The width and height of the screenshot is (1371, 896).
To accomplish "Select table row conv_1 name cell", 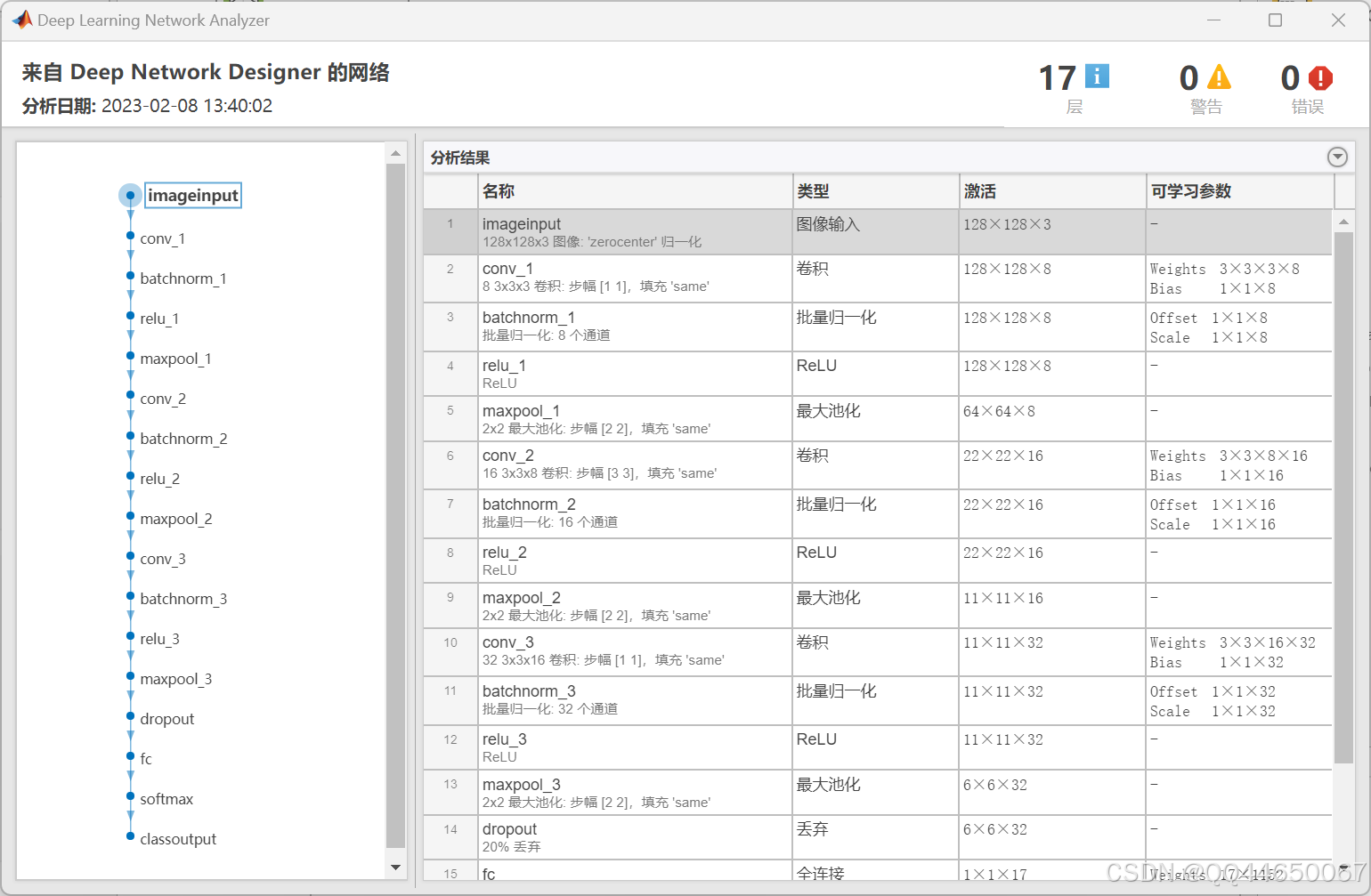I will pyautogui.click(x=635, y=278).
